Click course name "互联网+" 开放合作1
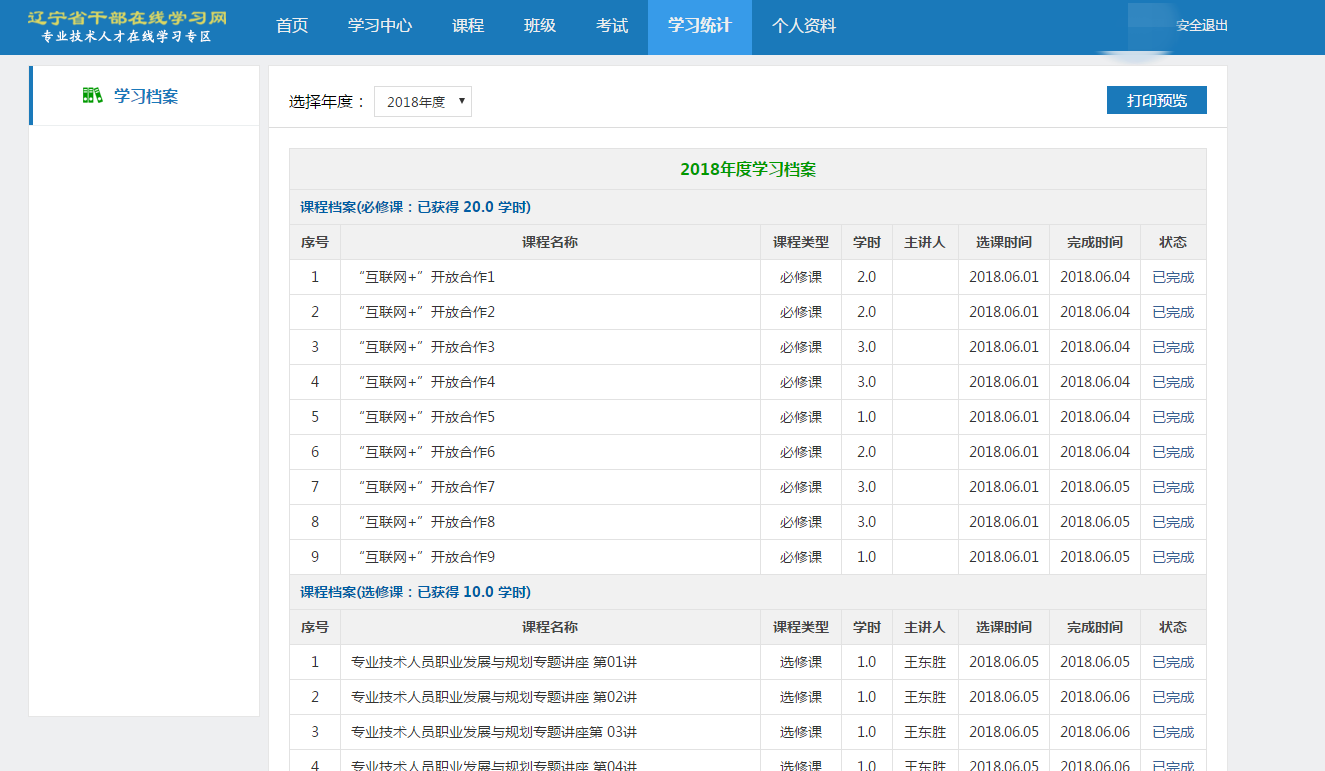 coord(426,277)
